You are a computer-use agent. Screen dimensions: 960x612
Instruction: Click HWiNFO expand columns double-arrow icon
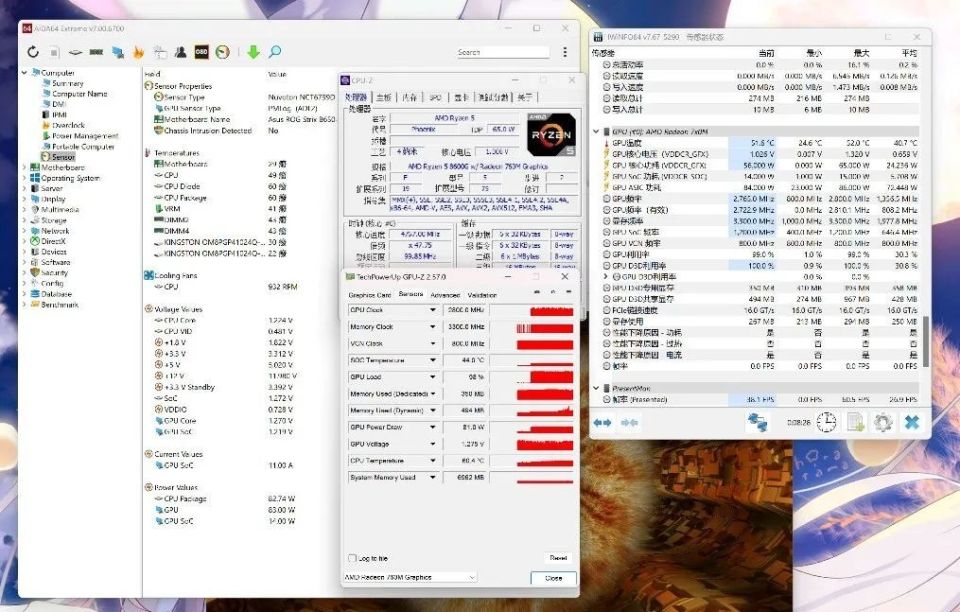[602, 422]
